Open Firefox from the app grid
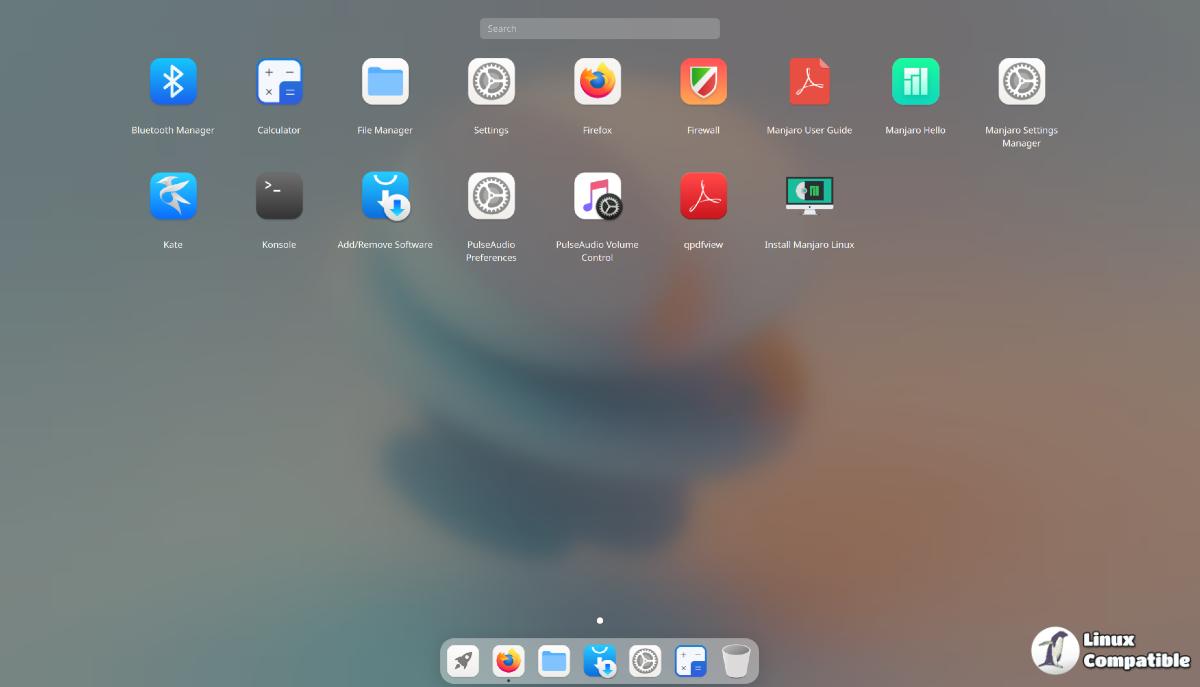The width and height of the screenshot is (1200, 687). point(597,82)
